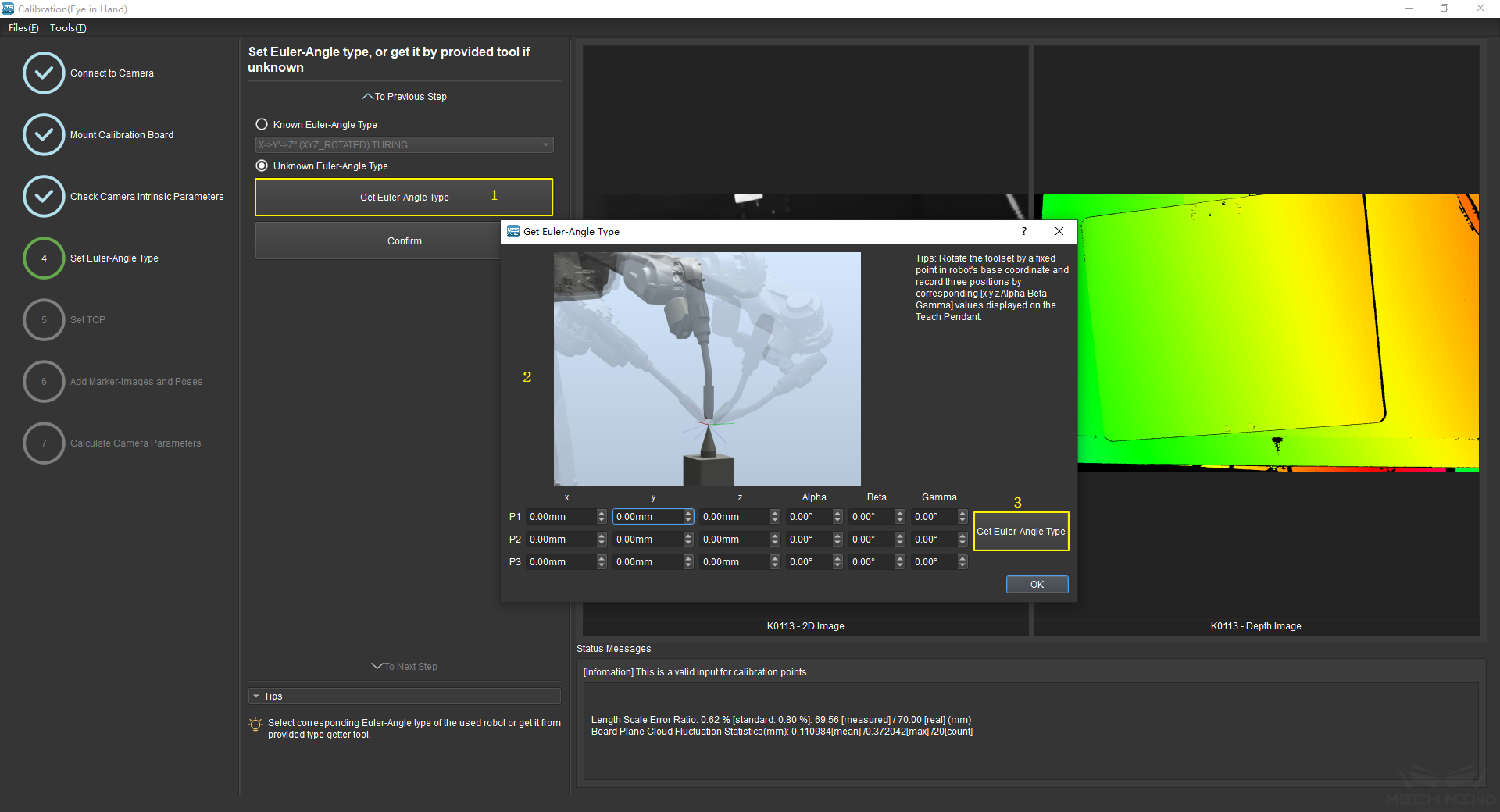1500x812 pixels.
Task: Click step 5 Set TCP circle icon
Action: (x=44, y=320)
